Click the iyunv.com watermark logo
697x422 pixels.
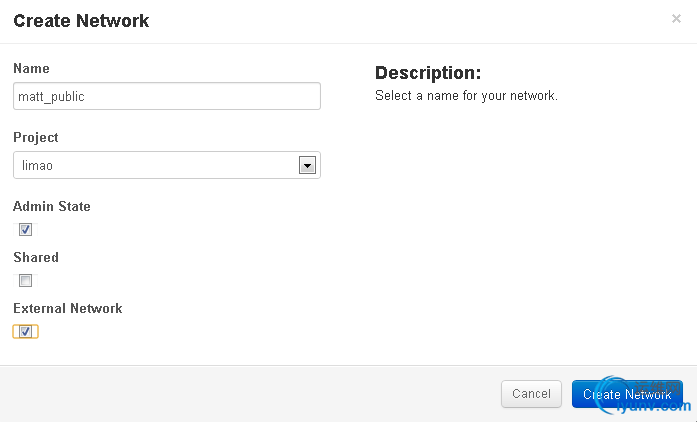[x=646, y=395]
